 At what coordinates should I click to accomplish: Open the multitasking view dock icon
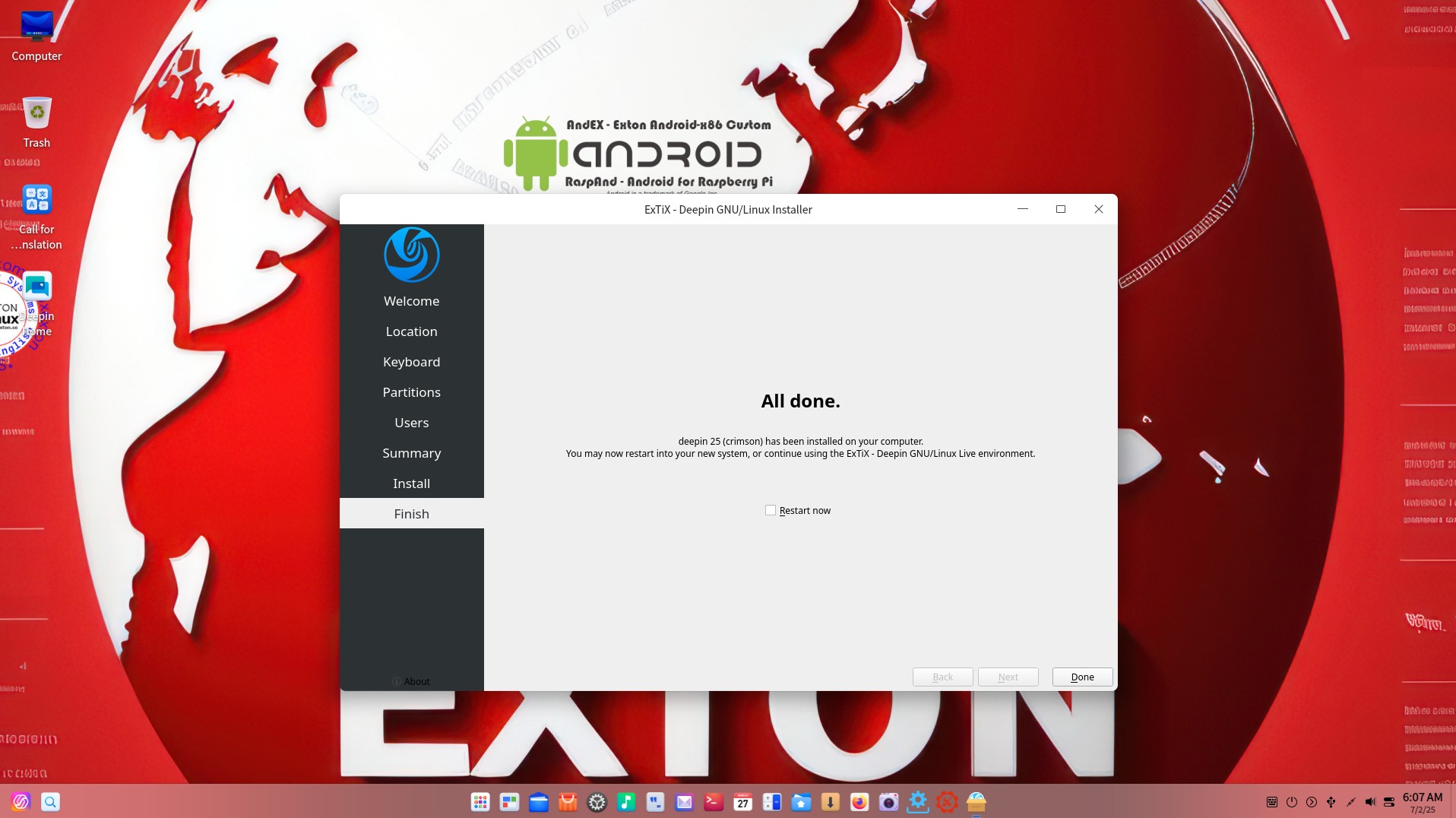tap(509, 801)
